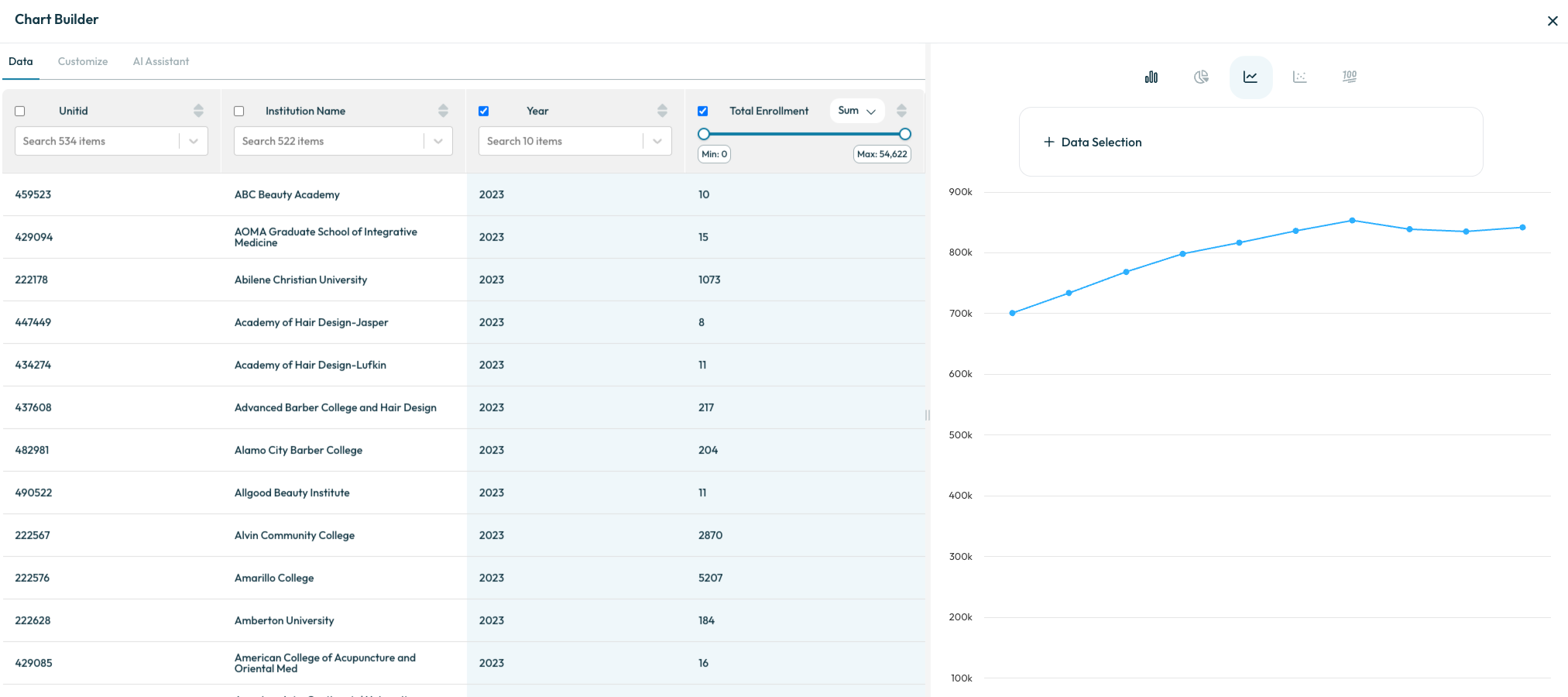1568x697 pixels.
Task: Check the Institution Name checkbox
Action: click(x=239, y=112)
